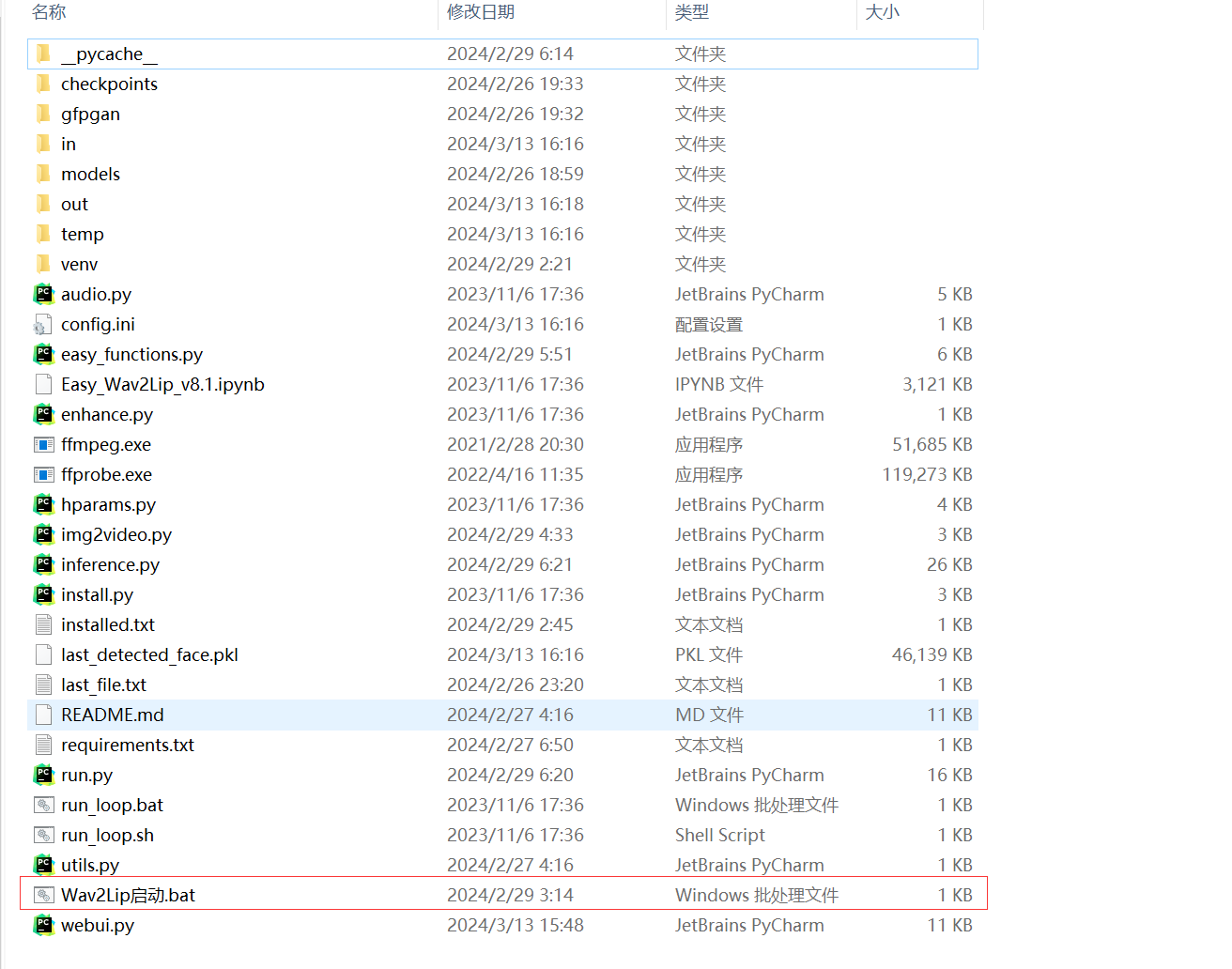The height and width of the screenshot is (969, 1232).
Task: Click the file icon of last_detected_face.pkl
Action: click(43, 654)
